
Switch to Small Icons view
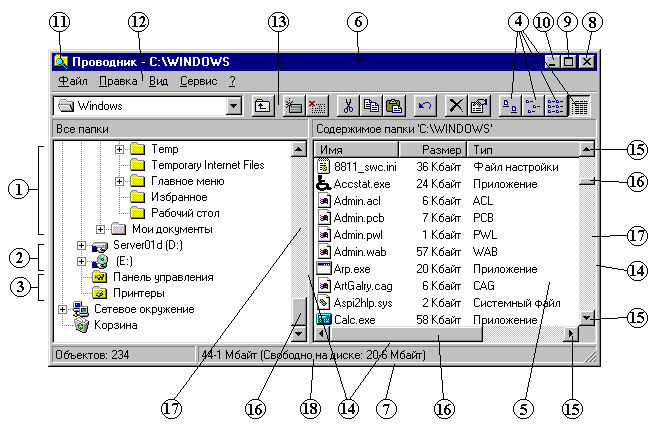point(533,106)
